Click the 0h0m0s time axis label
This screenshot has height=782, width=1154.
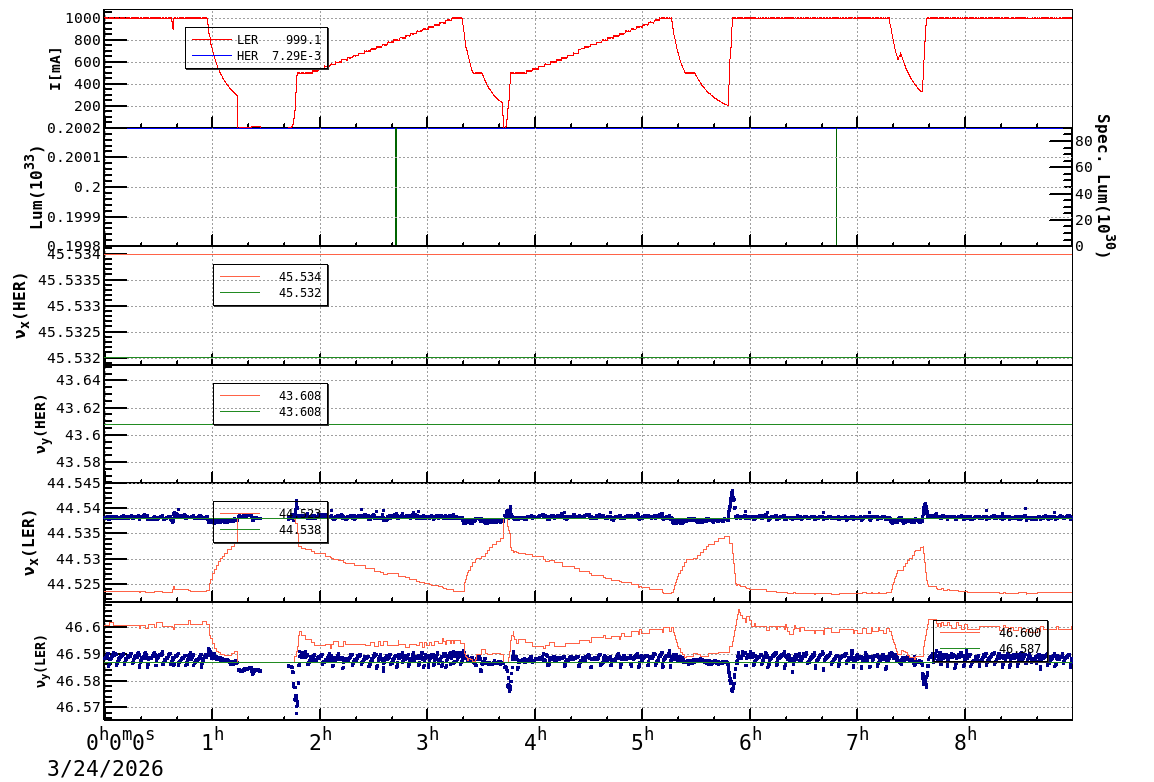pos(121,741)
